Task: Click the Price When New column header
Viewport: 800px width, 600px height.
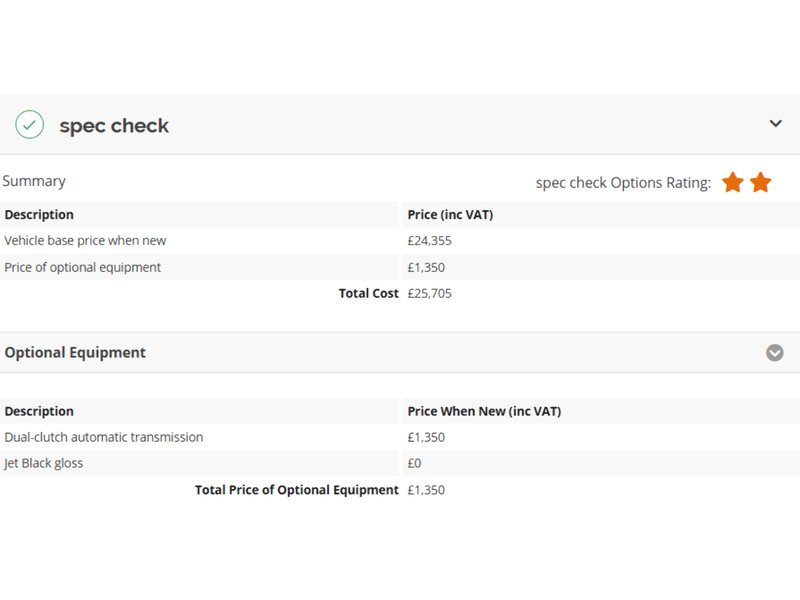Action: (484, 411)
